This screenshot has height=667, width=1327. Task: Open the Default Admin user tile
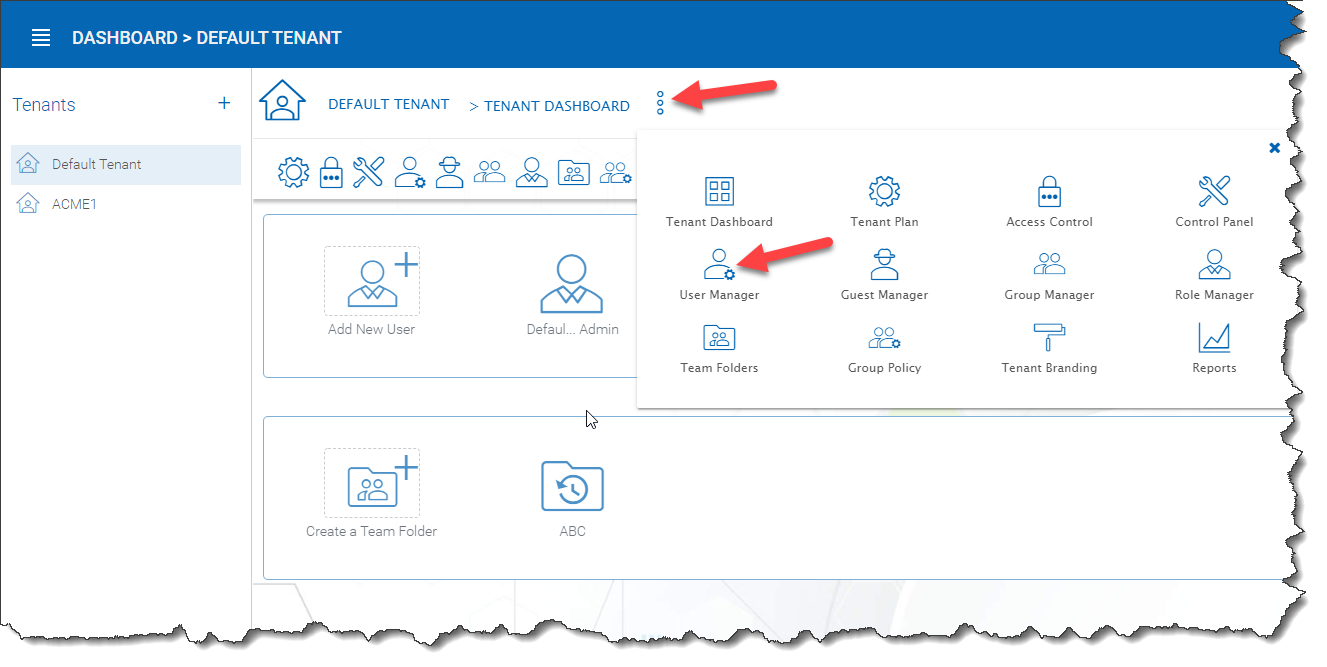572,293
